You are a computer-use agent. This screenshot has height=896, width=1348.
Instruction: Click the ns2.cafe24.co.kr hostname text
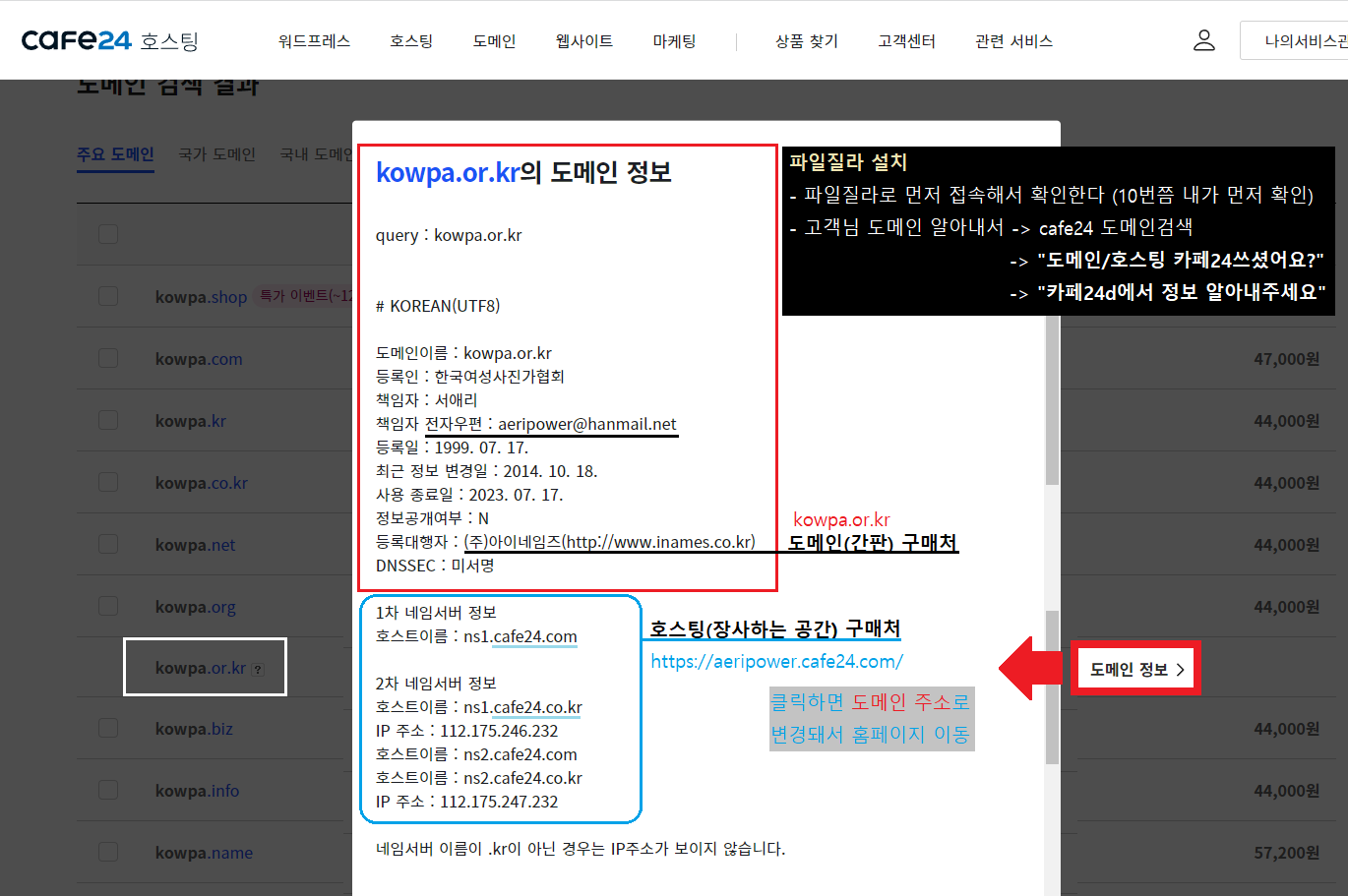[x=522, y=778]
